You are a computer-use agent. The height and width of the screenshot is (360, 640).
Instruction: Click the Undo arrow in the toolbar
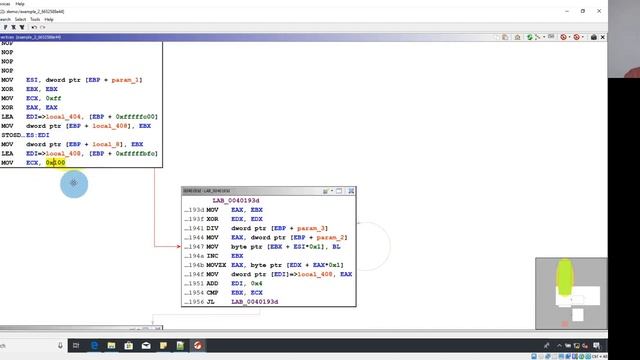point(34,27)
